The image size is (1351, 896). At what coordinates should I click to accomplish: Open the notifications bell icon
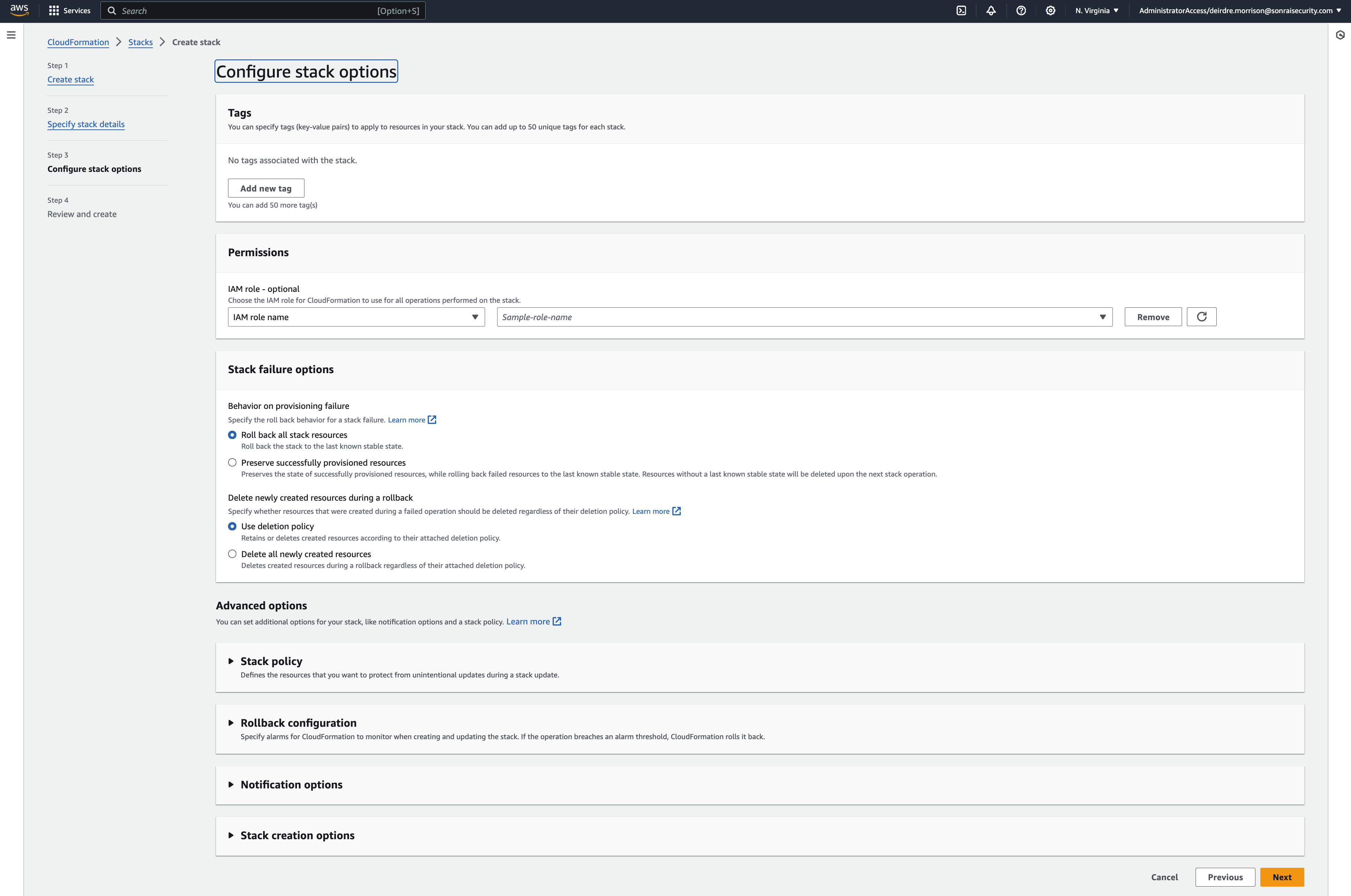(x=991, y=11)
